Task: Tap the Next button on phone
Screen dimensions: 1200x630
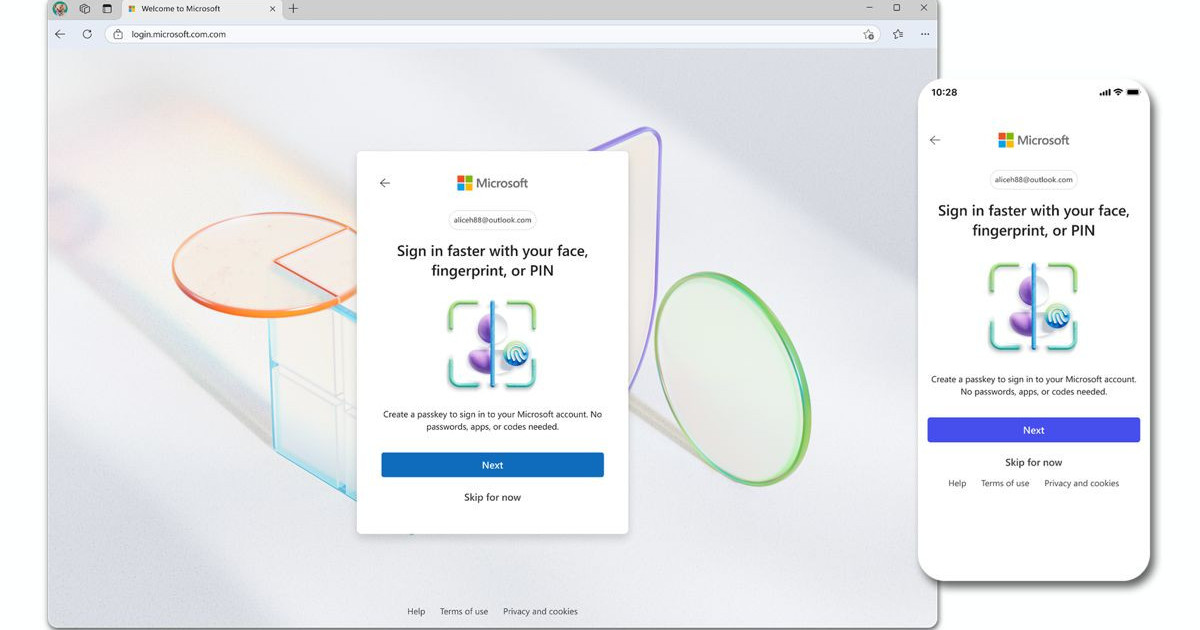Action: coord(1033,430)
